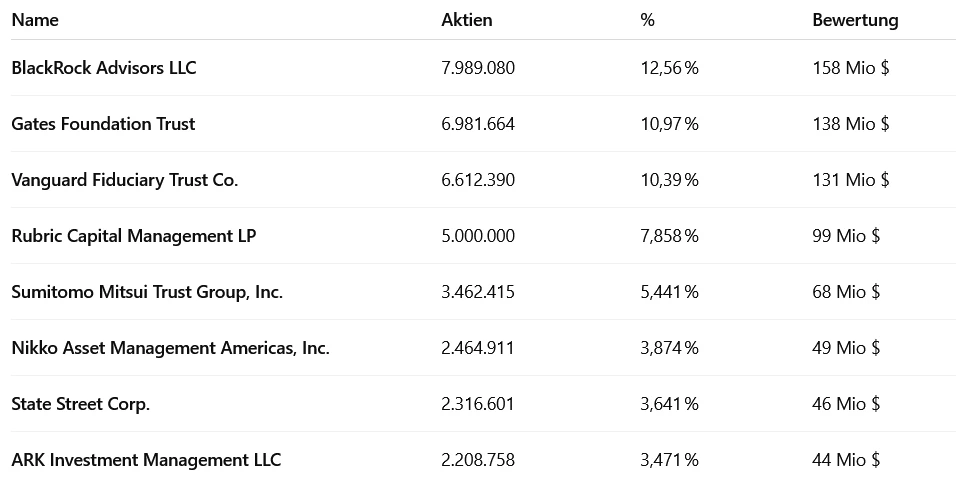Select the 5.000.000 shares cell
This screenshot has width=956, height=500.
(x=478, y=236)
